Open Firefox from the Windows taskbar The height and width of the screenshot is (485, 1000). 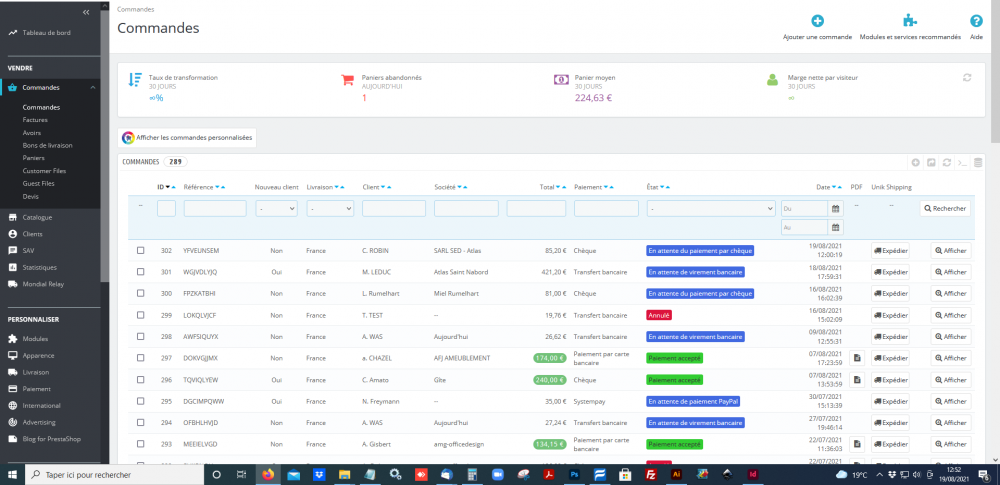pyautogui.click(x=267, y=475)
